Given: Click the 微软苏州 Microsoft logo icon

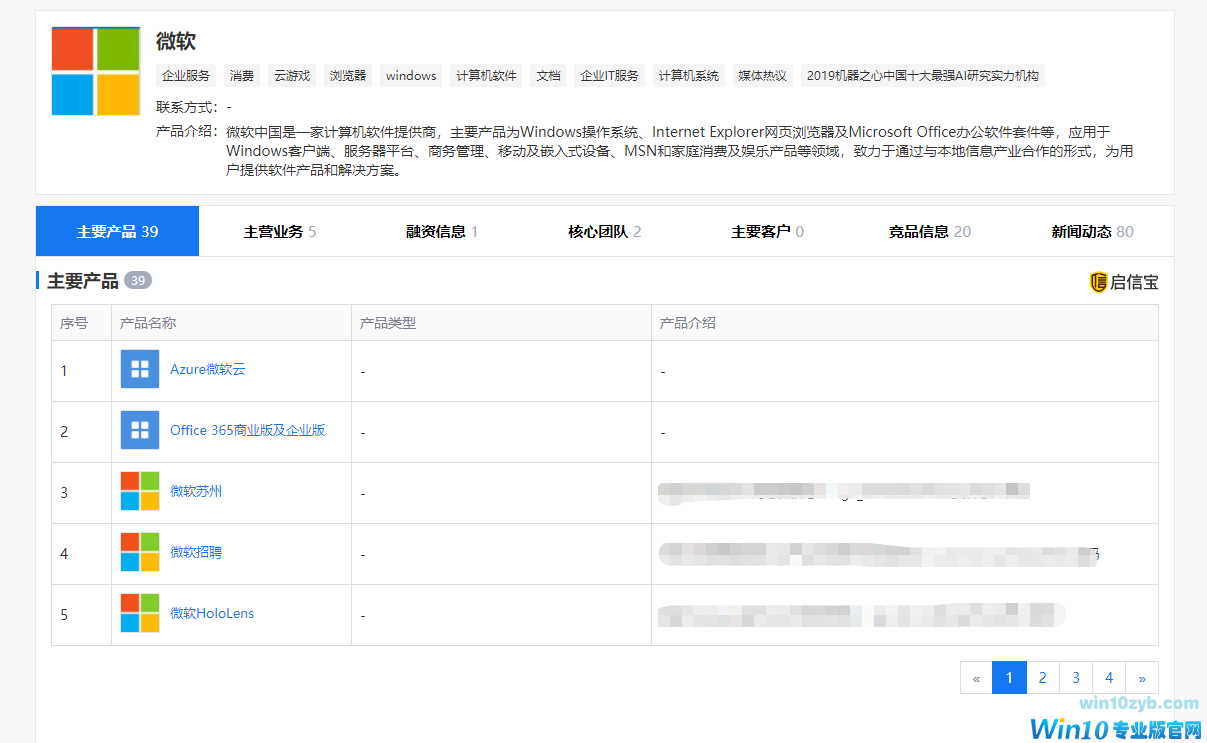Looking at the screenshot, I should point(140,491).
